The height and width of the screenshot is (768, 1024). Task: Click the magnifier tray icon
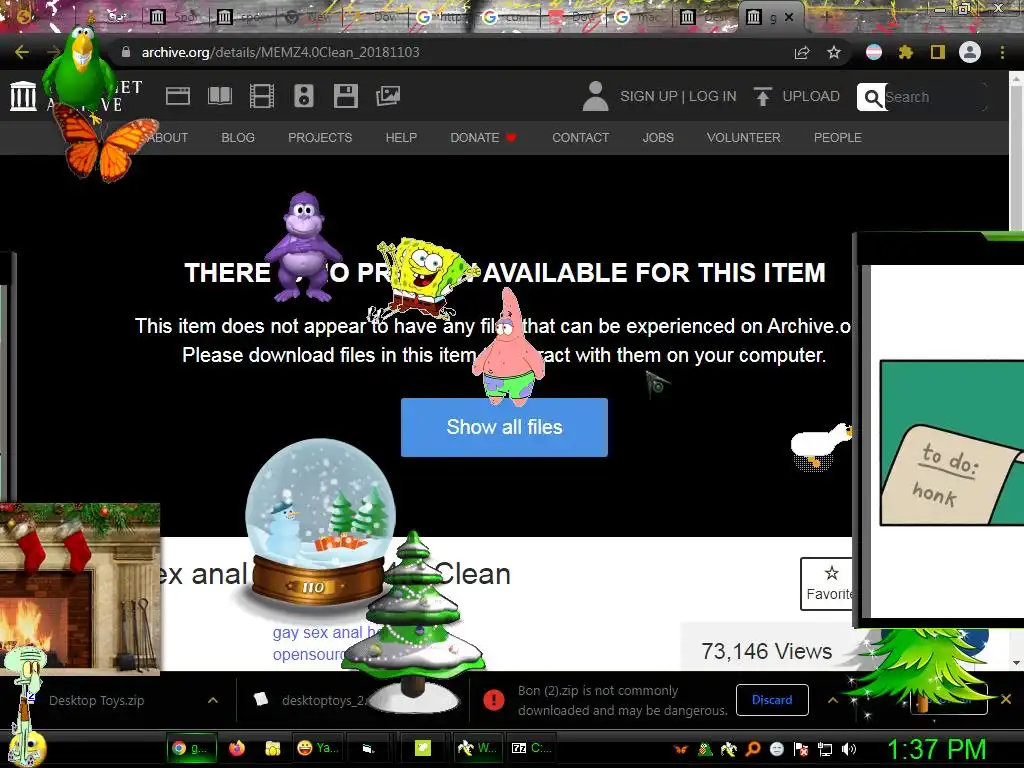(753, 749)
